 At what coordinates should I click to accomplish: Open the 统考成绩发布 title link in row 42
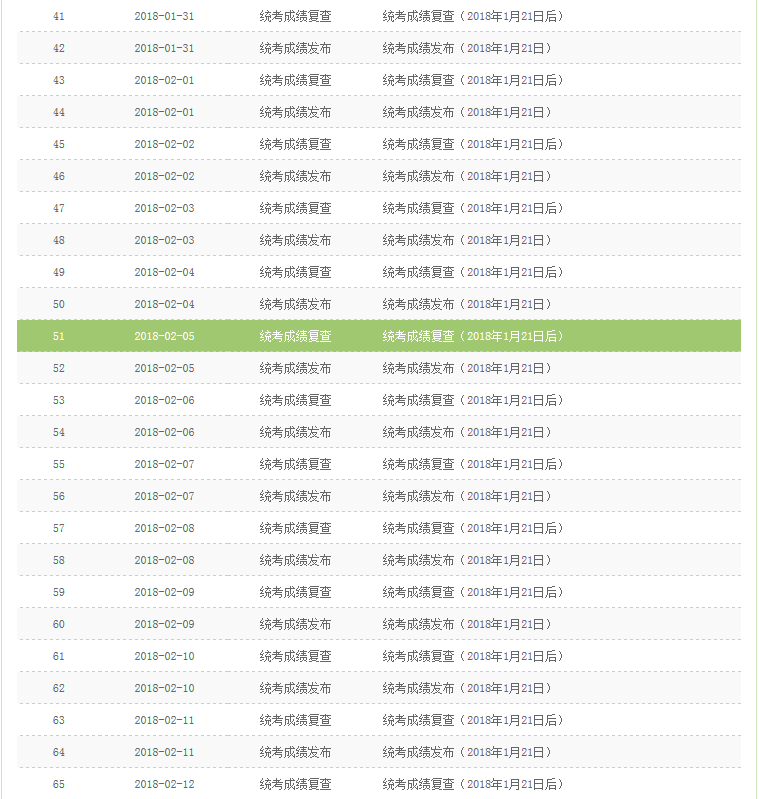pos(466,48)
